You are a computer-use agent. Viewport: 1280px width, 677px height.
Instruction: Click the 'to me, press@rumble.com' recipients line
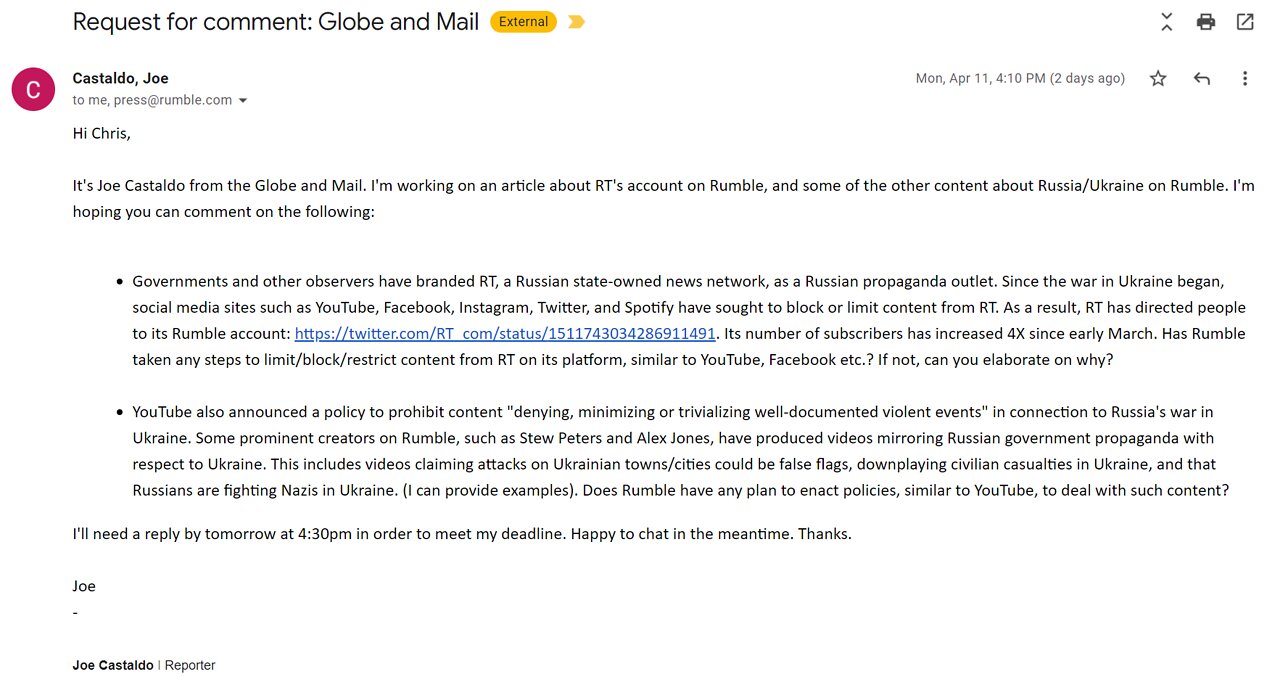click(152, 100)
